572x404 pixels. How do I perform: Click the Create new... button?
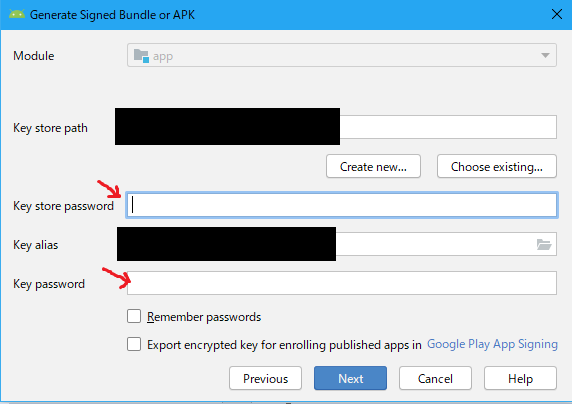[373, 166]
